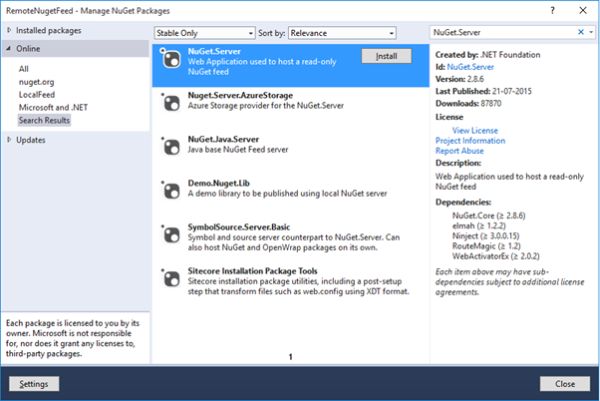Click the Demo.Nuget.Lib package icon
600x401 pixels.
170,191
